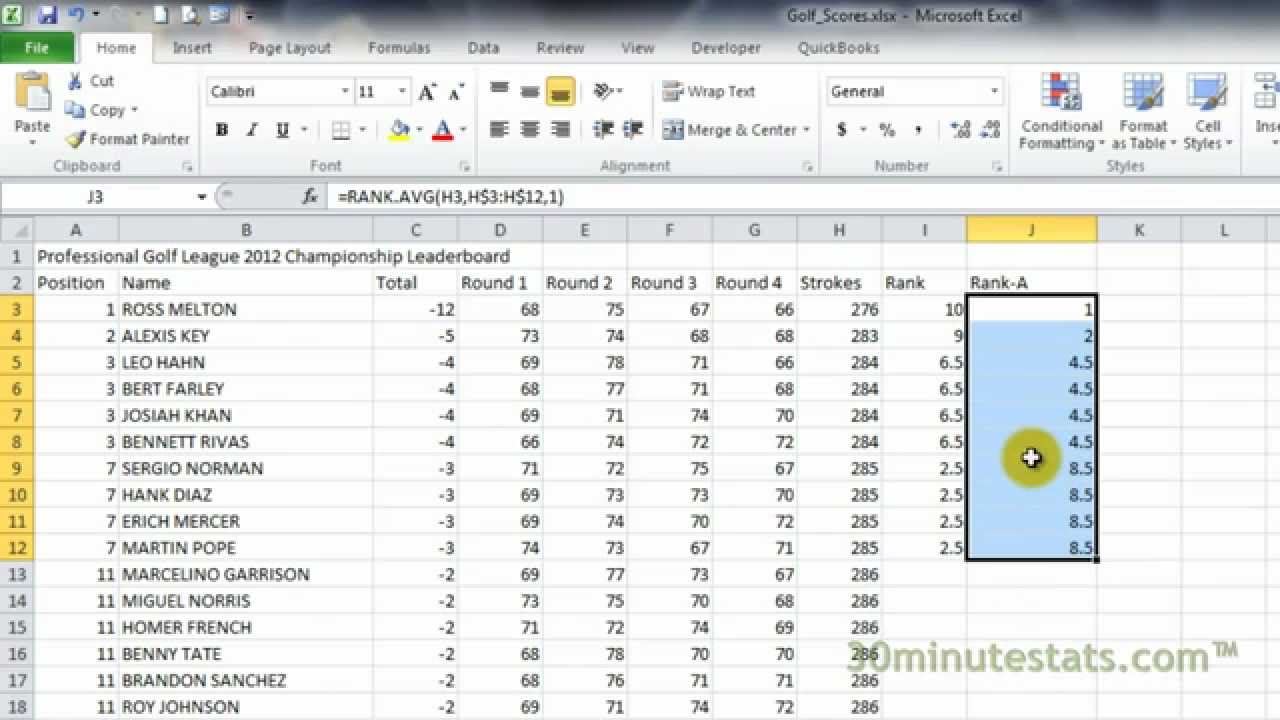This screenshot has width=1280, height=720.
Task: Click the Copy button
Action: [x=96, y=110]
